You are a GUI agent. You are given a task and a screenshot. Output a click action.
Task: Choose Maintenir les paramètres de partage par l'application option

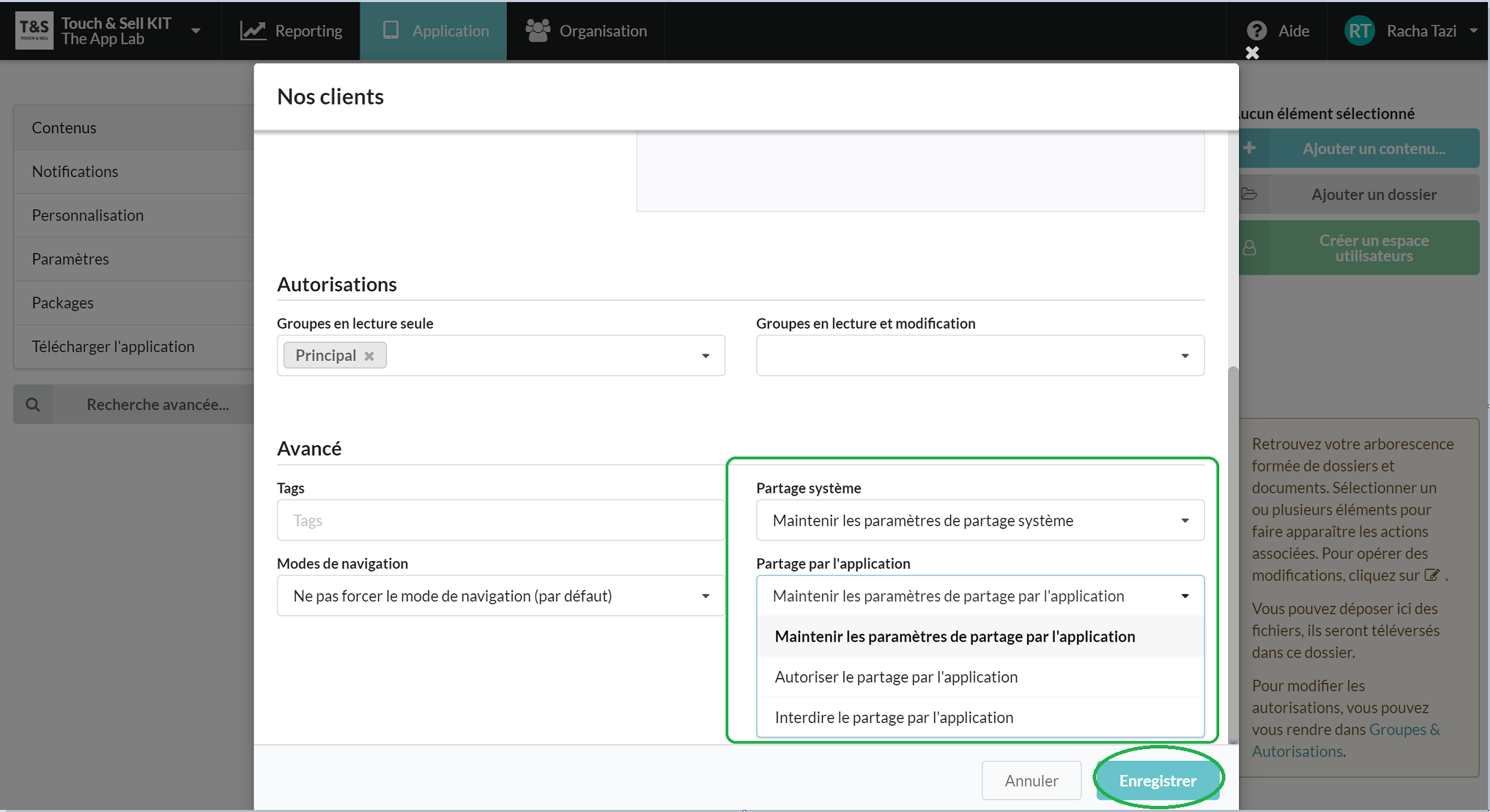click(x=980, y=636)
